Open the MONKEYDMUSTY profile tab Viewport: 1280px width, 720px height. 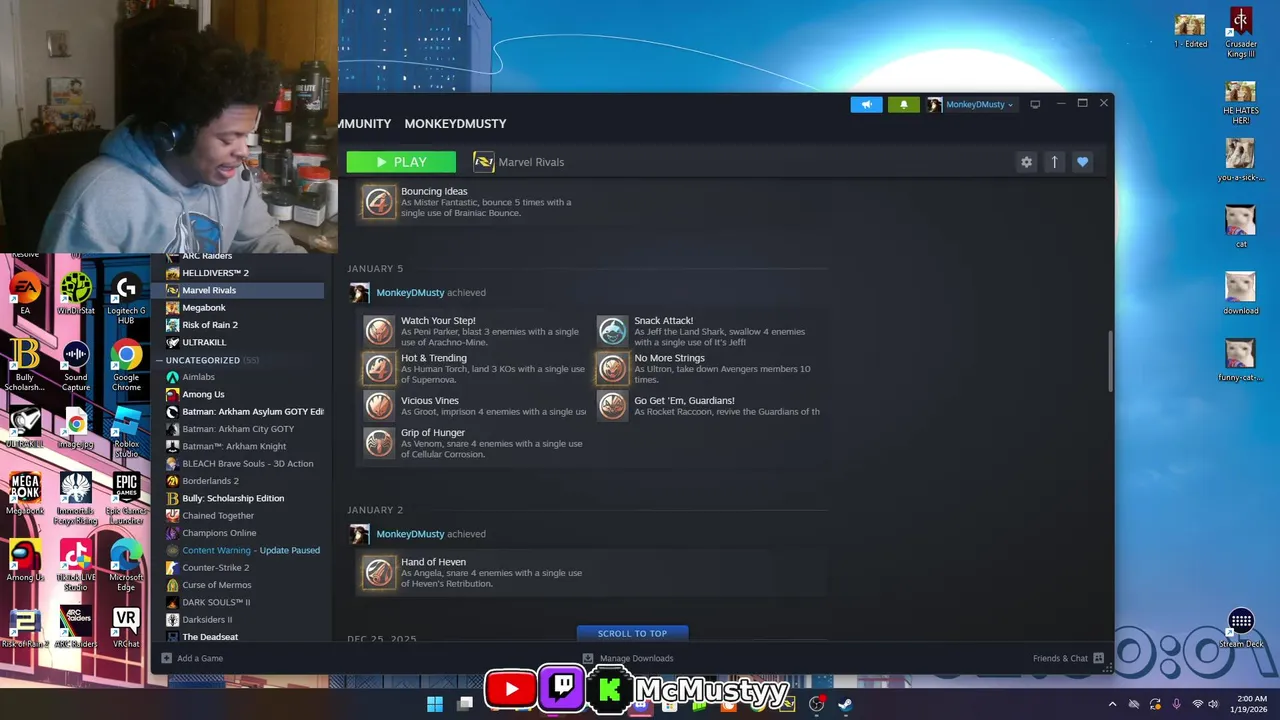pyautogui.click(x=455, y=124)
